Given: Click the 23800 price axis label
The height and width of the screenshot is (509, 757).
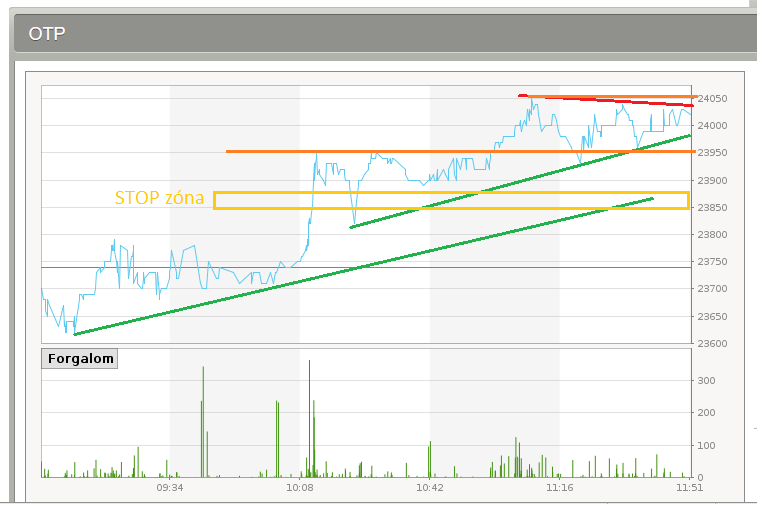Looking at the screenshot, I should 712,235.
